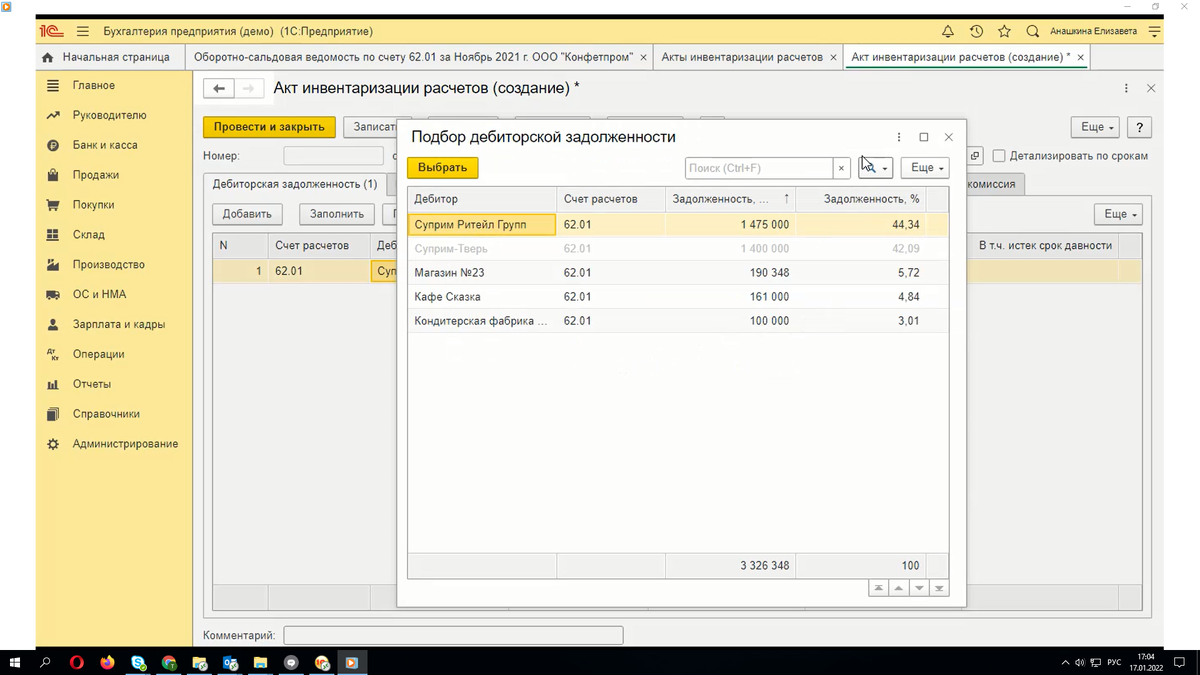
Task: Navigate back with the left arrow button
Action: (x=219, y=89)
